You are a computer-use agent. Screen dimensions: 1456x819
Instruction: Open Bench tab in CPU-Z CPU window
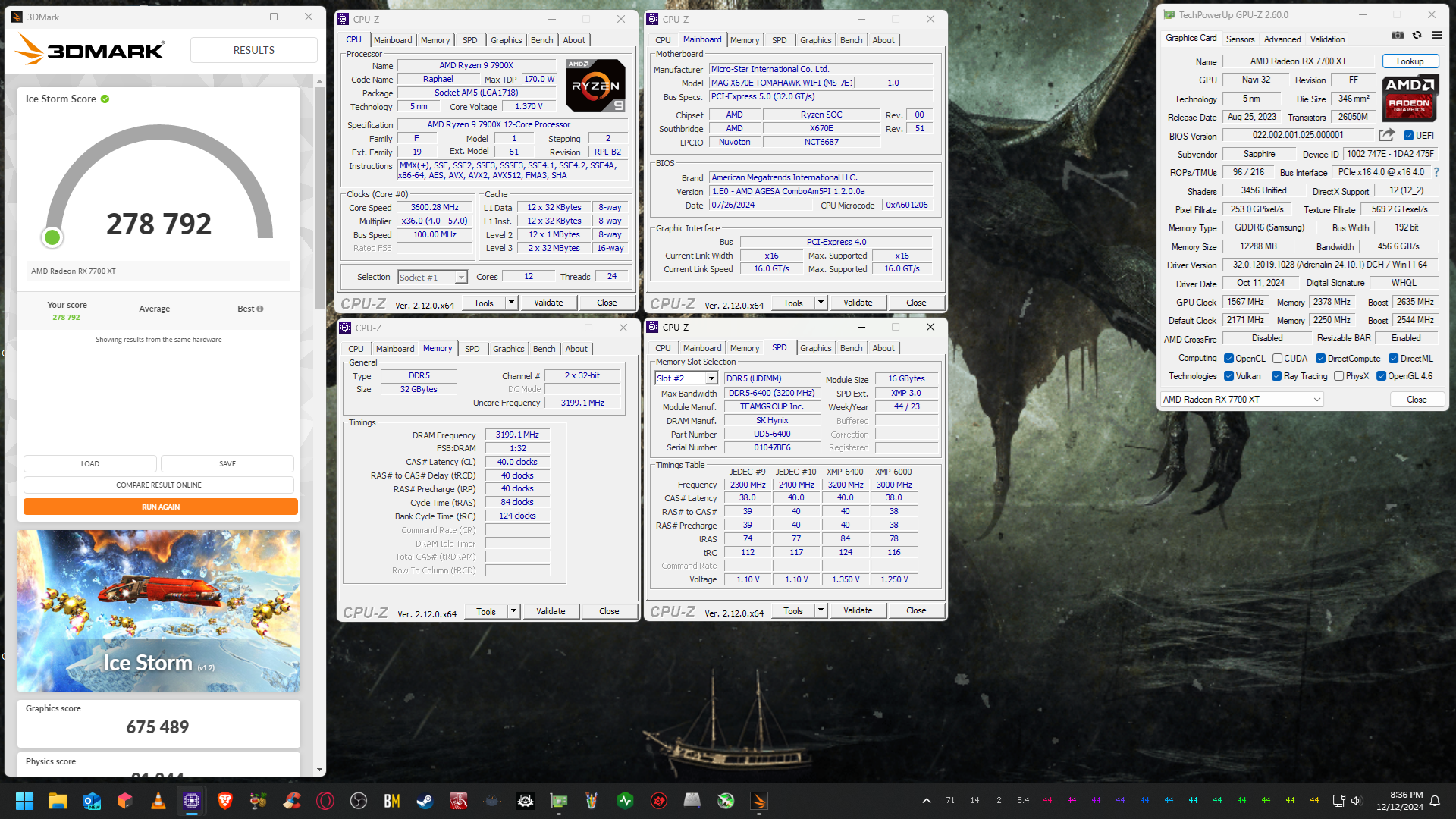(541, 40)
